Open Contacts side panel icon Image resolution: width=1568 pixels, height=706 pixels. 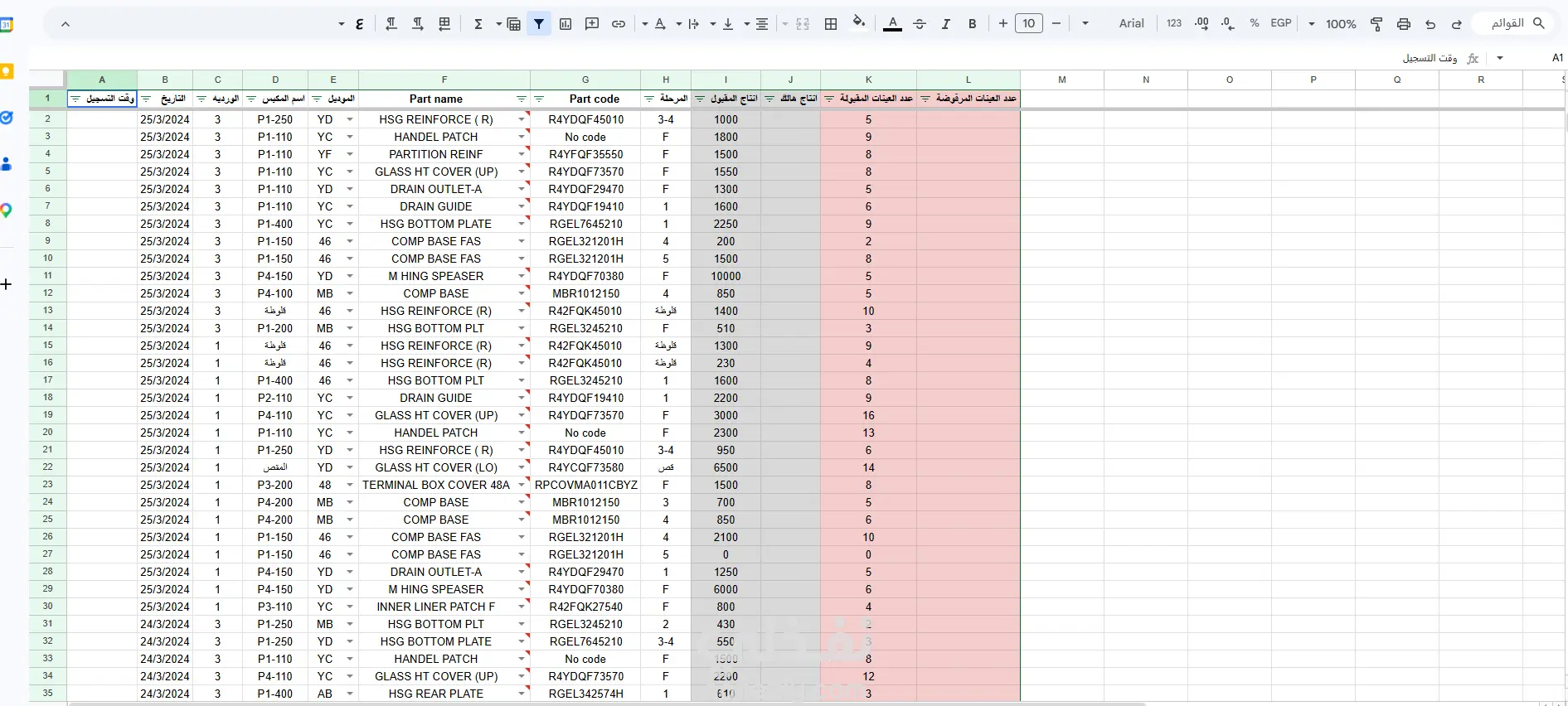6,164
